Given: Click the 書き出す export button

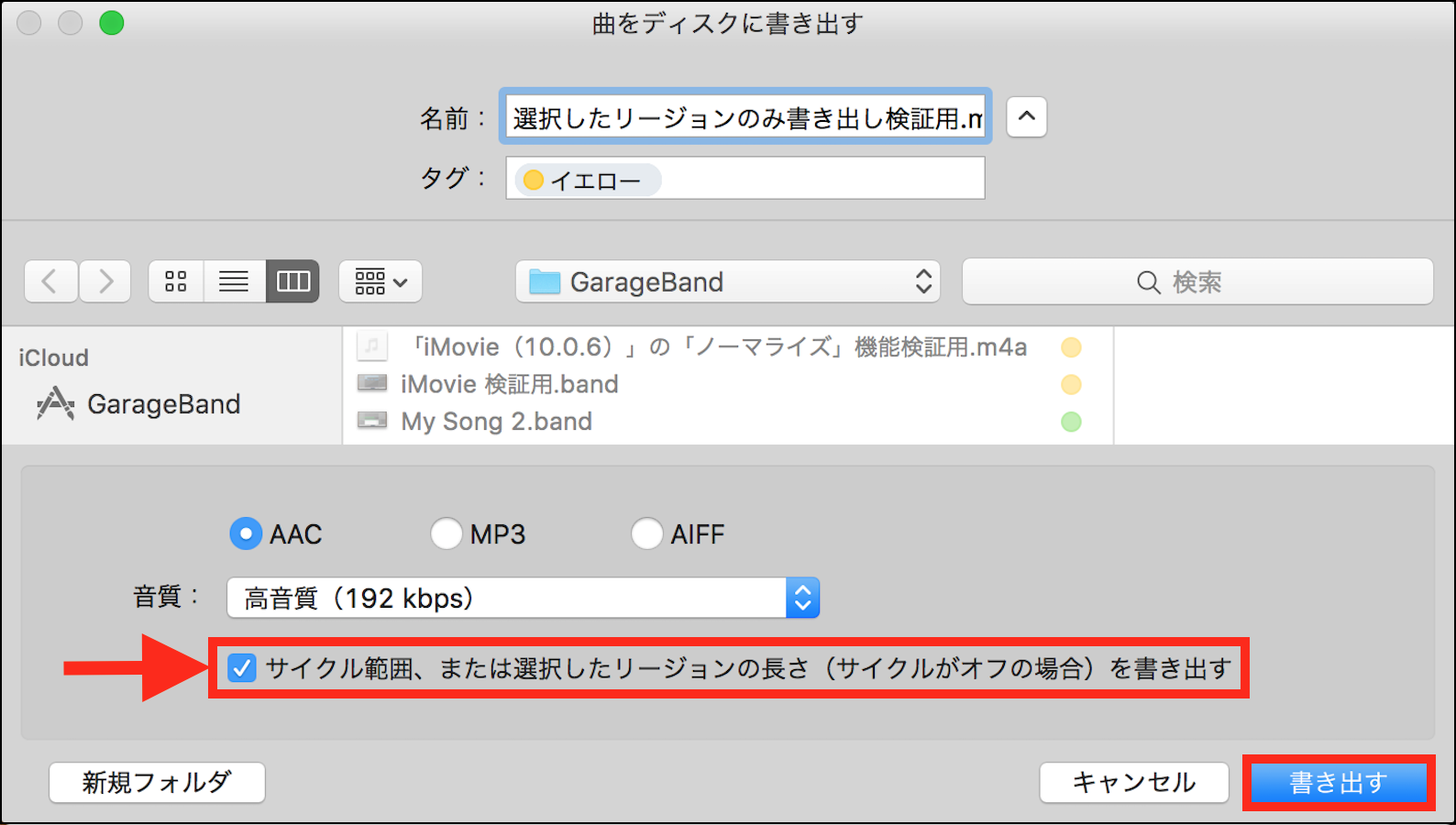Looking at the screenshot, I should pos(1339,783).
